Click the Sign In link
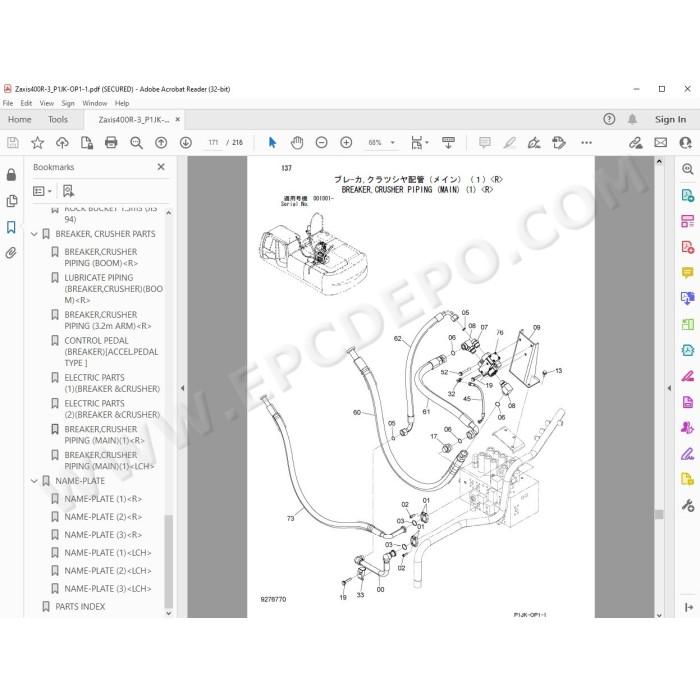Viewport: 700px width, 700px height. click(x=670, y=119)
